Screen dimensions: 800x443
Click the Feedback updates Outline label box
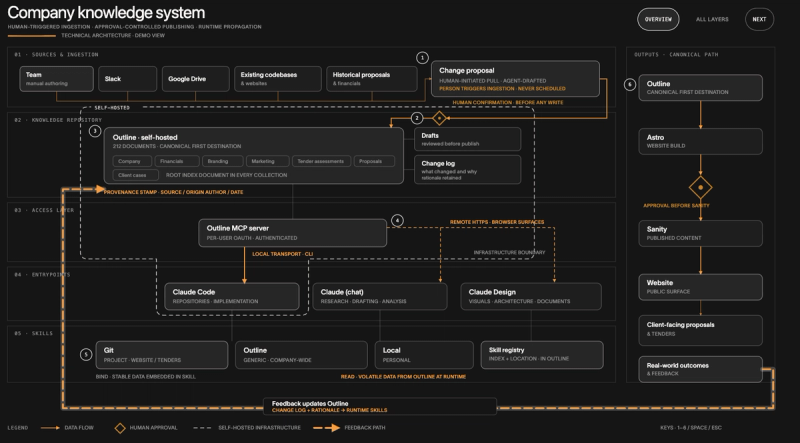point(380,407)
